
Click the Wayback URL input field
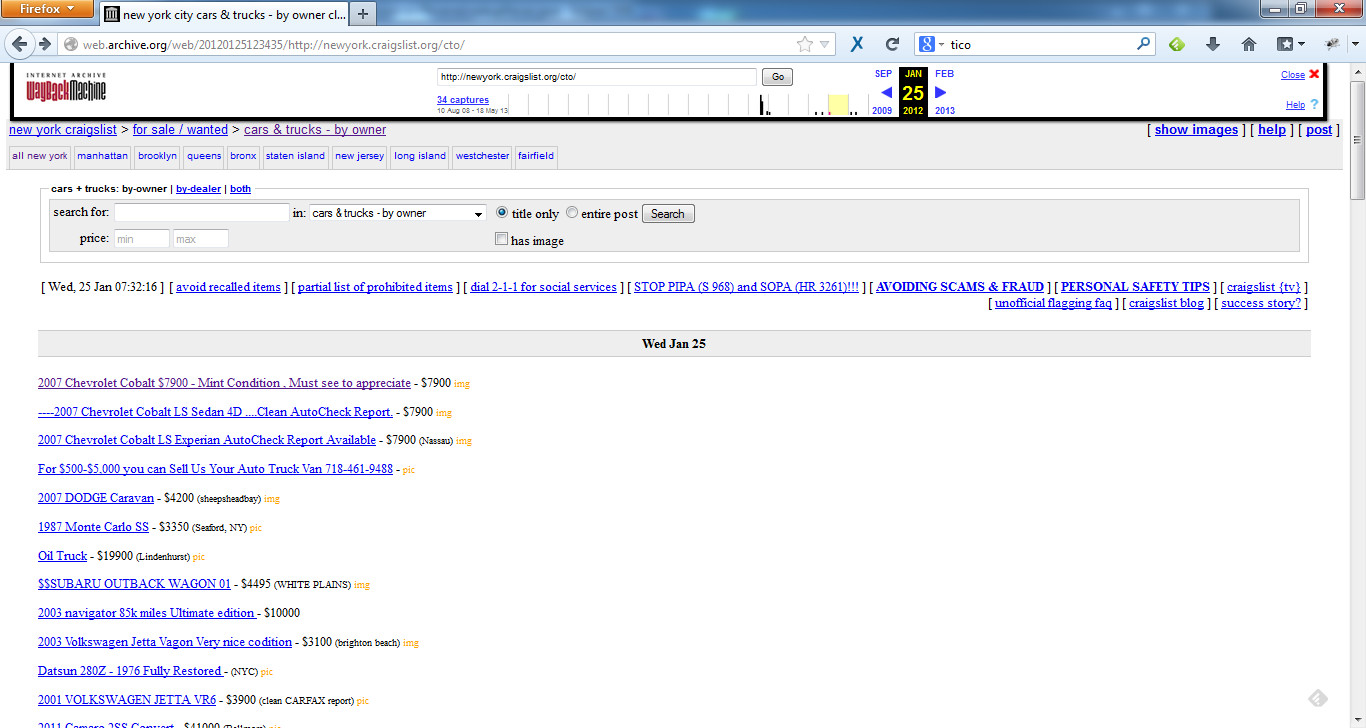point(597,77)
